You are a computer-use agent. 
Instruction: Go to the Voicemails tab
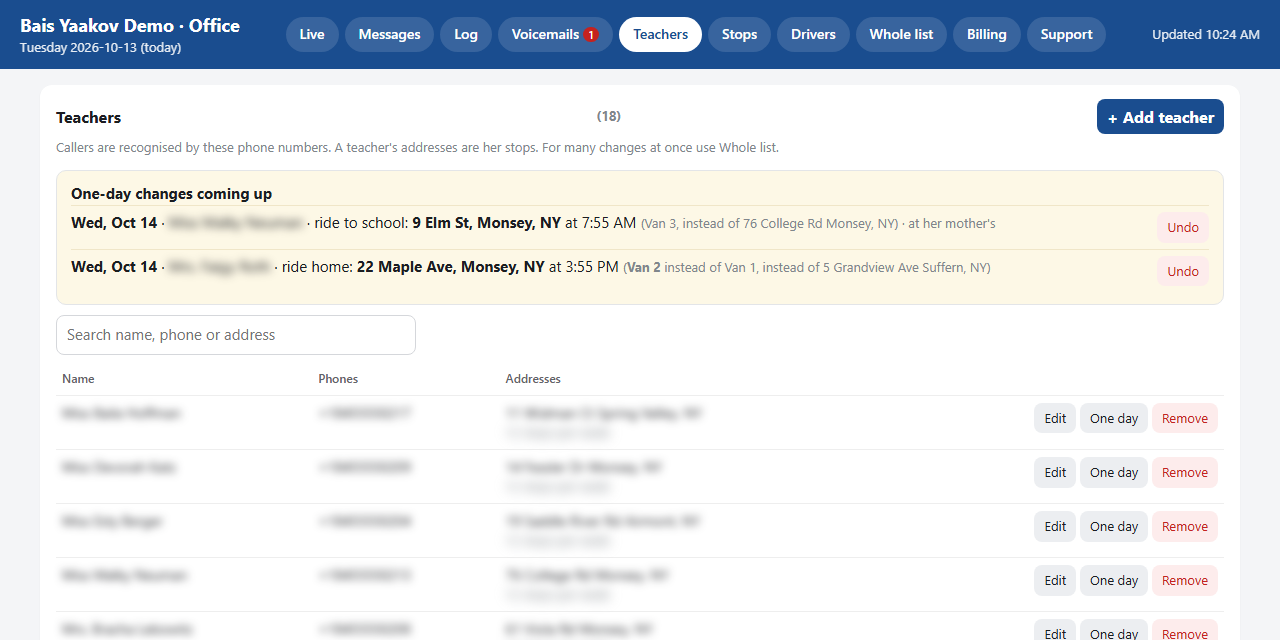coord(555,34)
